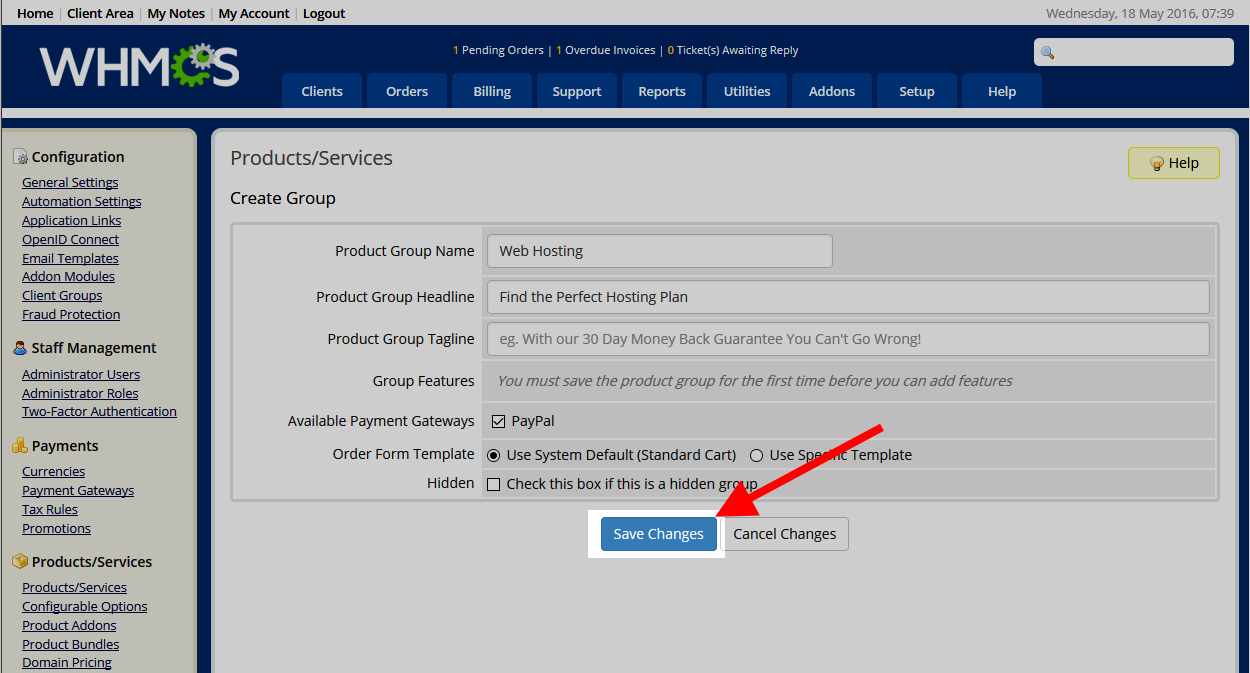
Task: Click the WHMCS logo
Action: point(140,66)
